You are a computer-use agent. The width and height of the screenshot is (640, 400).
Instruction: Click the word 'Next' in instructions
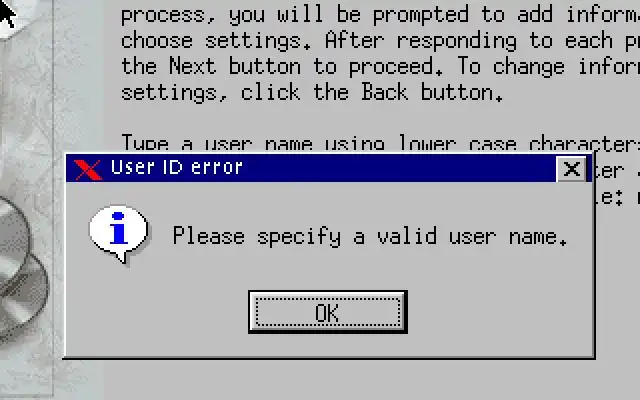192,66
